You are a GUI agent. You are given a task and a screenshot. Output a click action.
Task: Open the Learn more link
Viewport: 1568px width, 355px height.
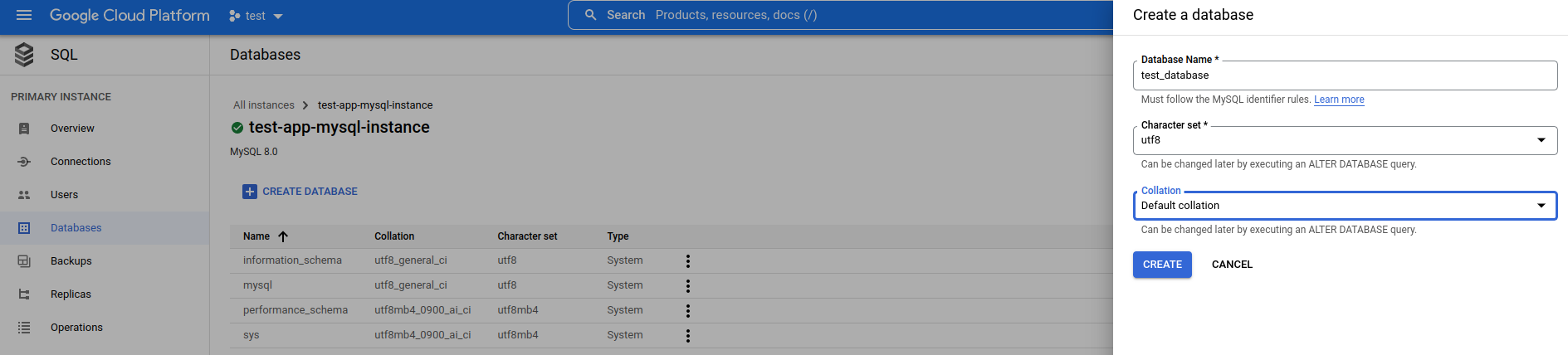click(1339, 100)
